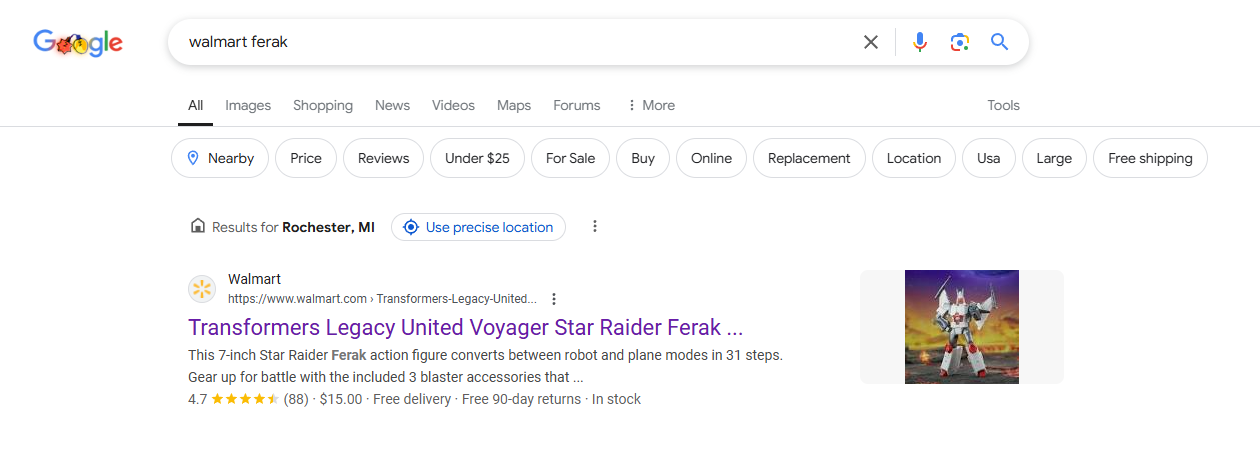Open the Tools options

pos(1003,105)
